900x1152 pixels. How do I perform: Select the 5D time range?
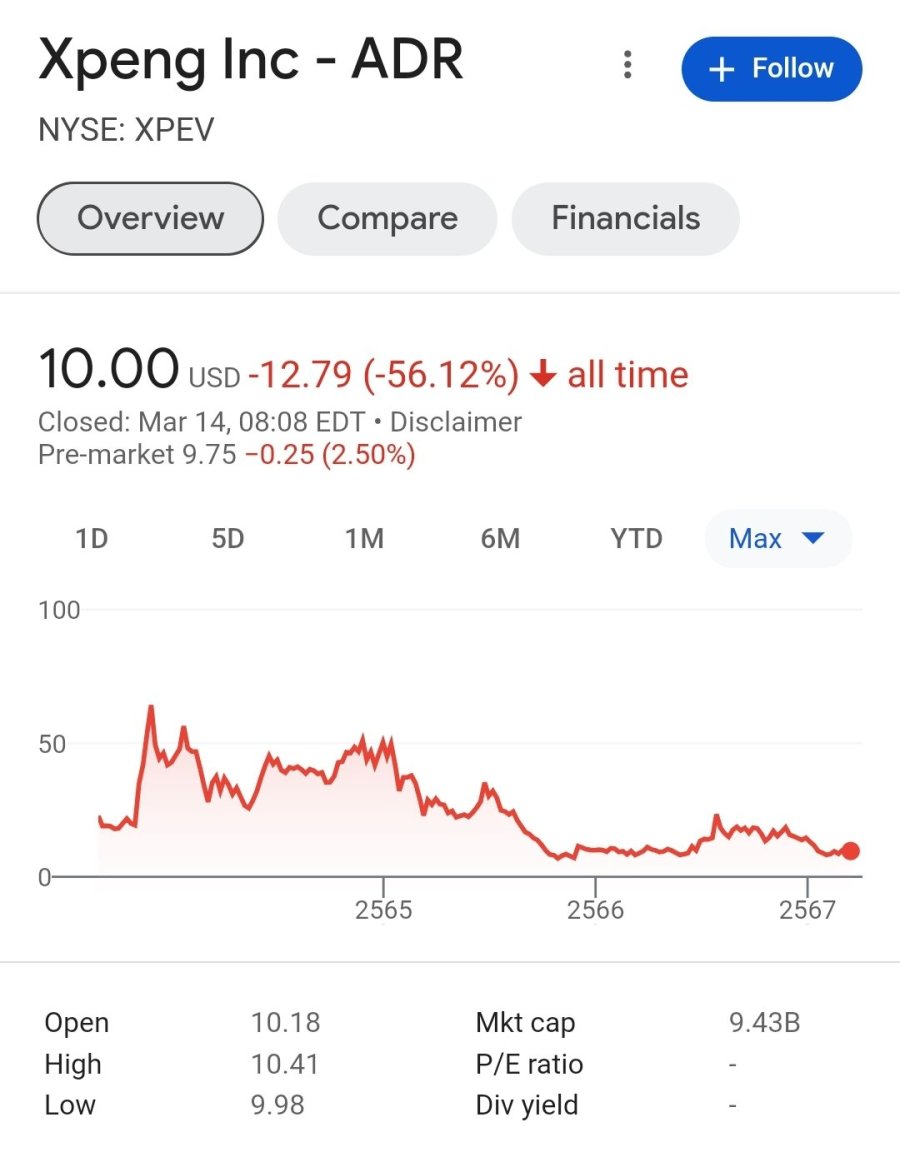(228, 539)
